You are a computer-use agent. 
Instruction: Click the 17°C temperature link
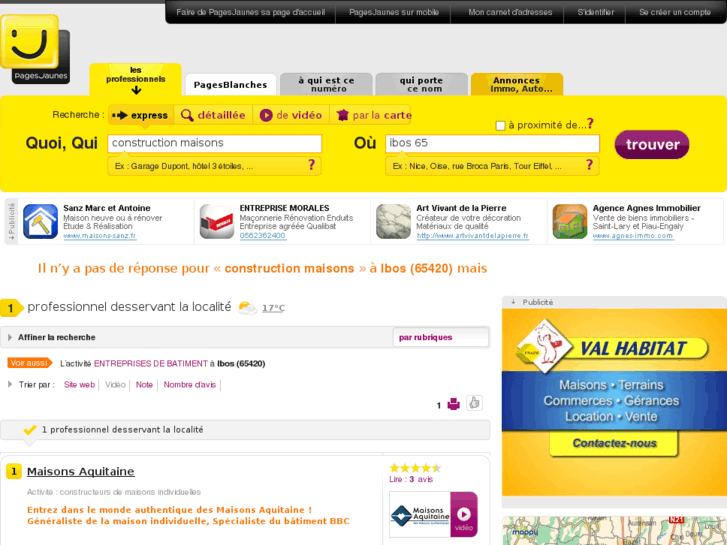coord(274,308)
